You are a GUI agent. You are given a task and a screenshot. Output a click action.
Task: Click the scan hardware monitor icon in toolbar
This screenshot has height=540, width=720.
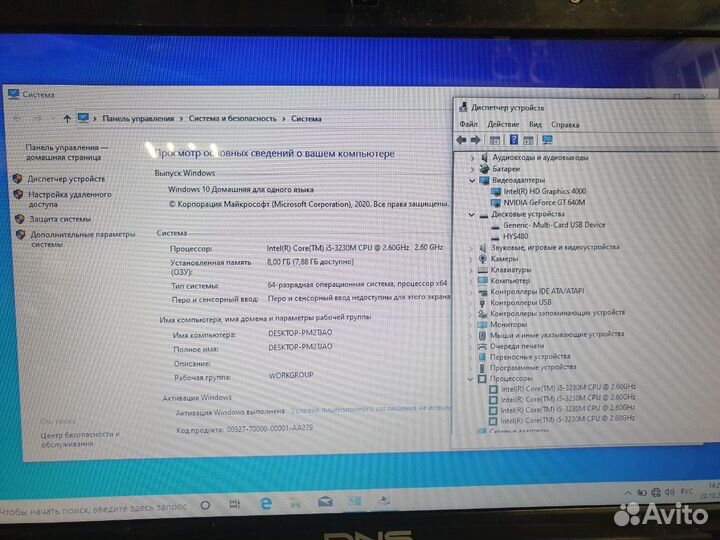(547, 140)
